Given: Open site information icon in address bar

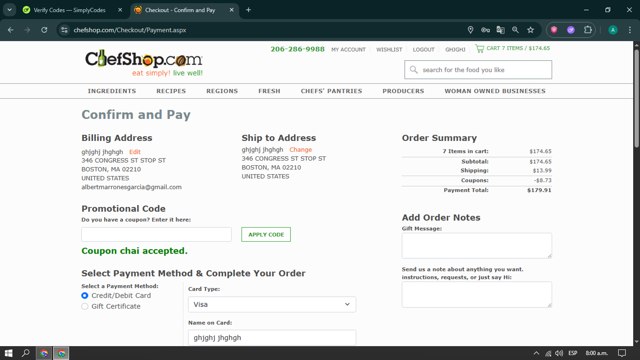Looking at the screenshot, I should pyautogui.click(x=64, y=30).
